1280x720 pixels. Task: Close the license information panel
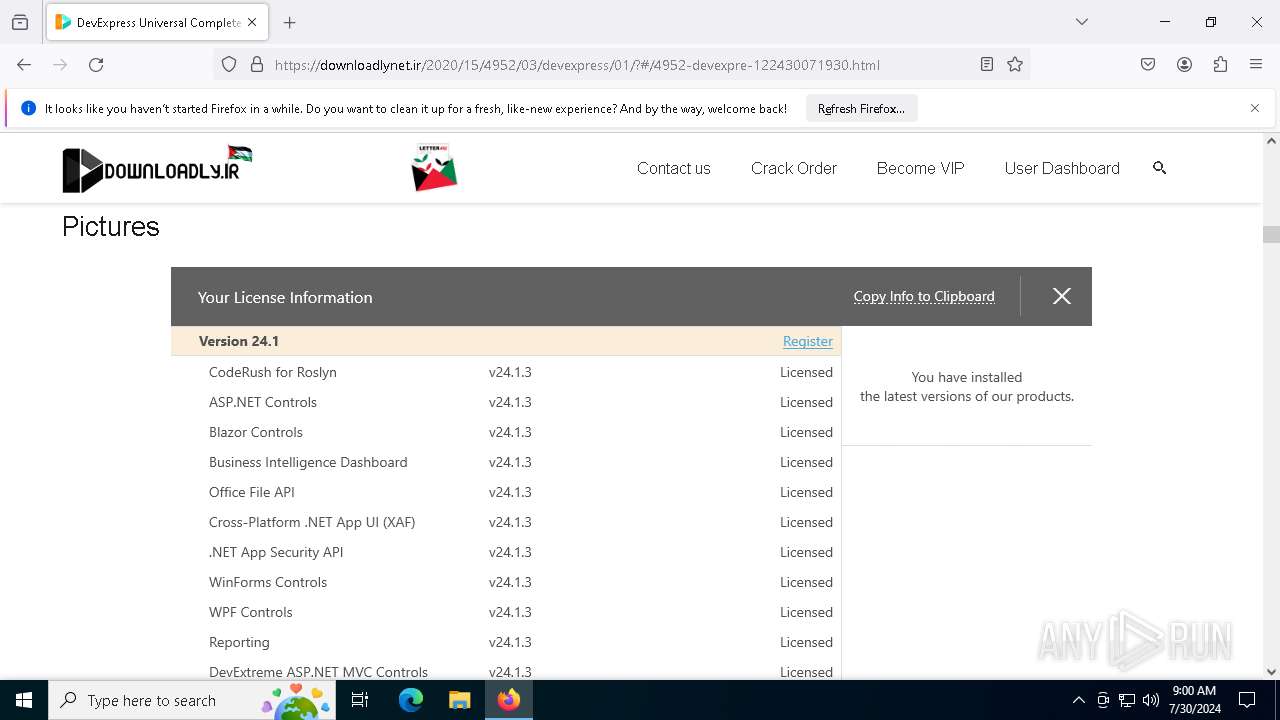pos(1062,296)
